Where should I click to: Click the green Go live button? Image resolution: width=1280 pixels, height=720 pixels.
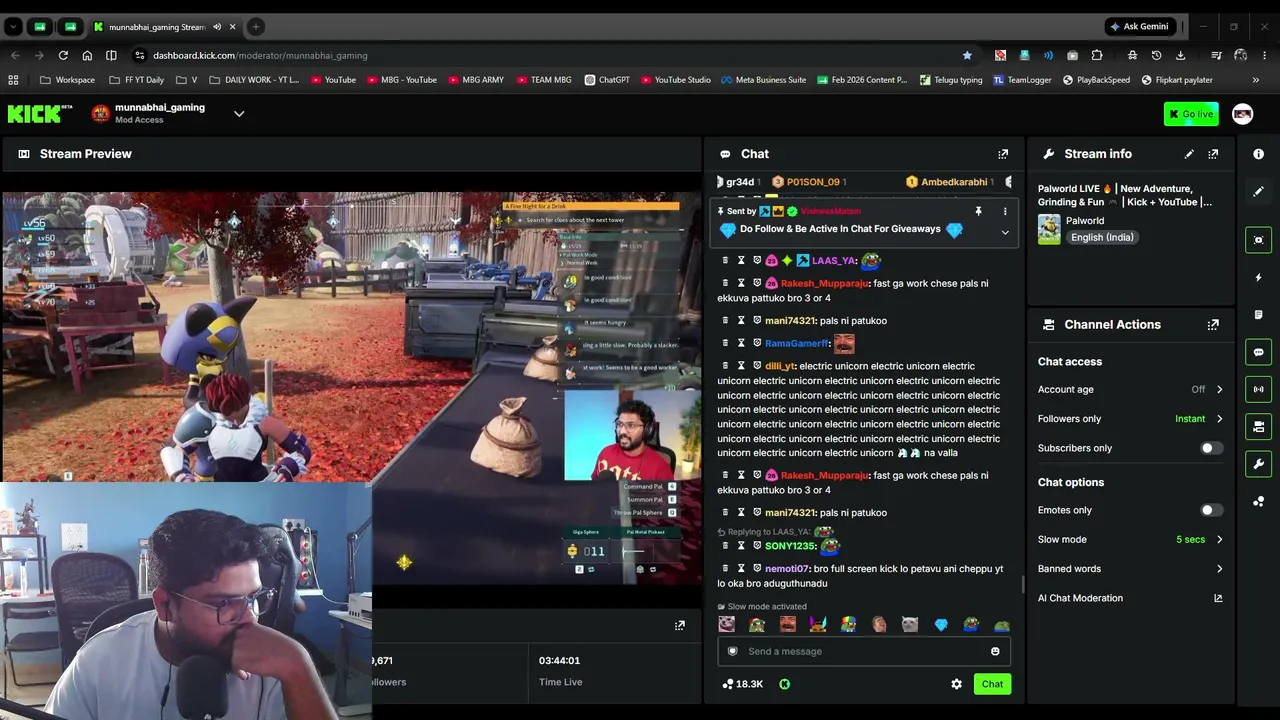coord(1191,114)
